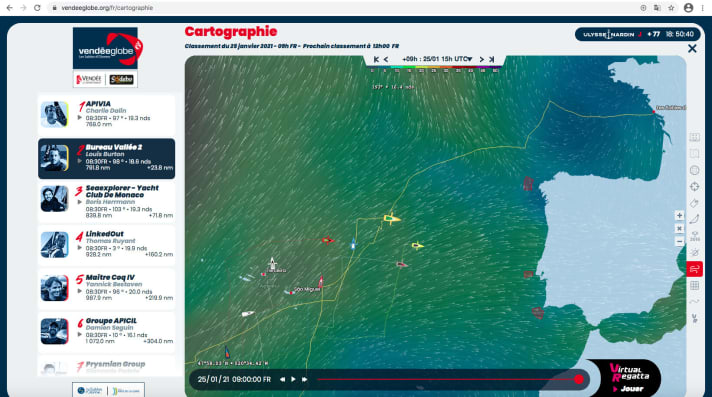Select Bureau Vallée 2 Louis Burton card
The width and height of the screenshot is (712, 397).
pyautogui.click(x=106, y=159)
